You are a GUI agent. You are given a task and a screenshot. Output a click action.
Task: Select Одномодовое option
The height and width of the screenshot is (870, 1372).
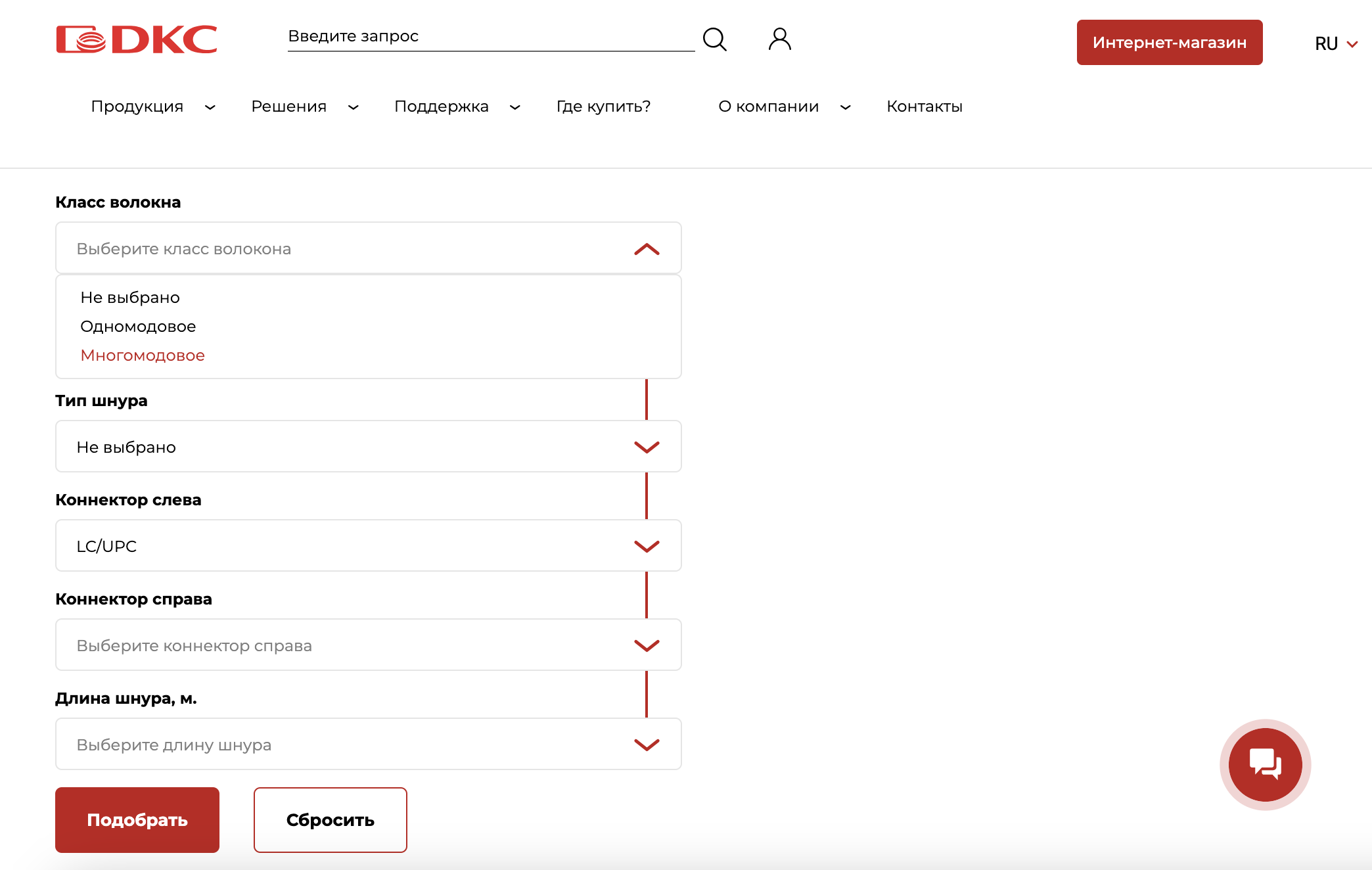[138, 327]
